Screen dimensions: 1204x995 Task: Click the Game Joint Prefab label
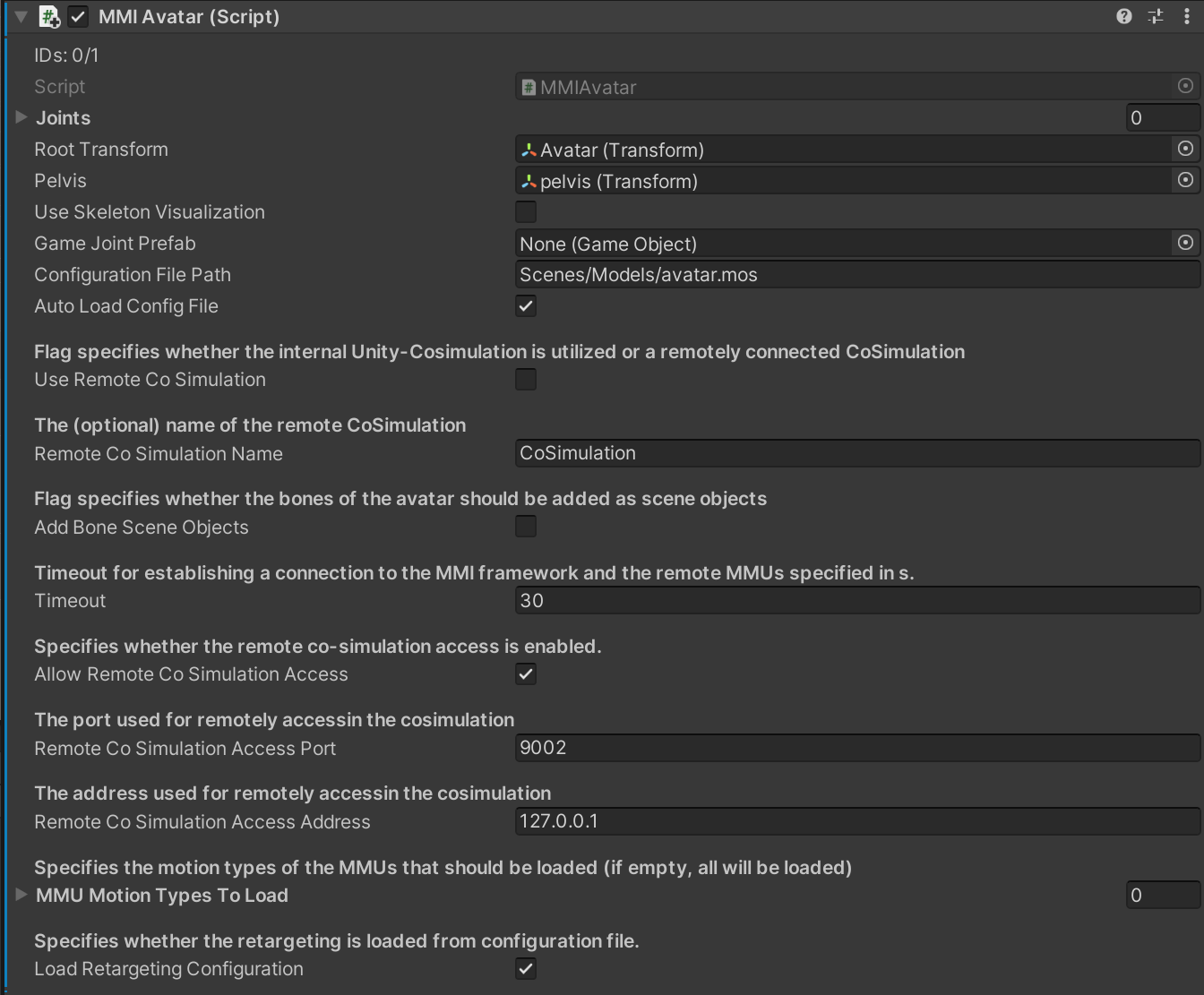pos(115,243)
